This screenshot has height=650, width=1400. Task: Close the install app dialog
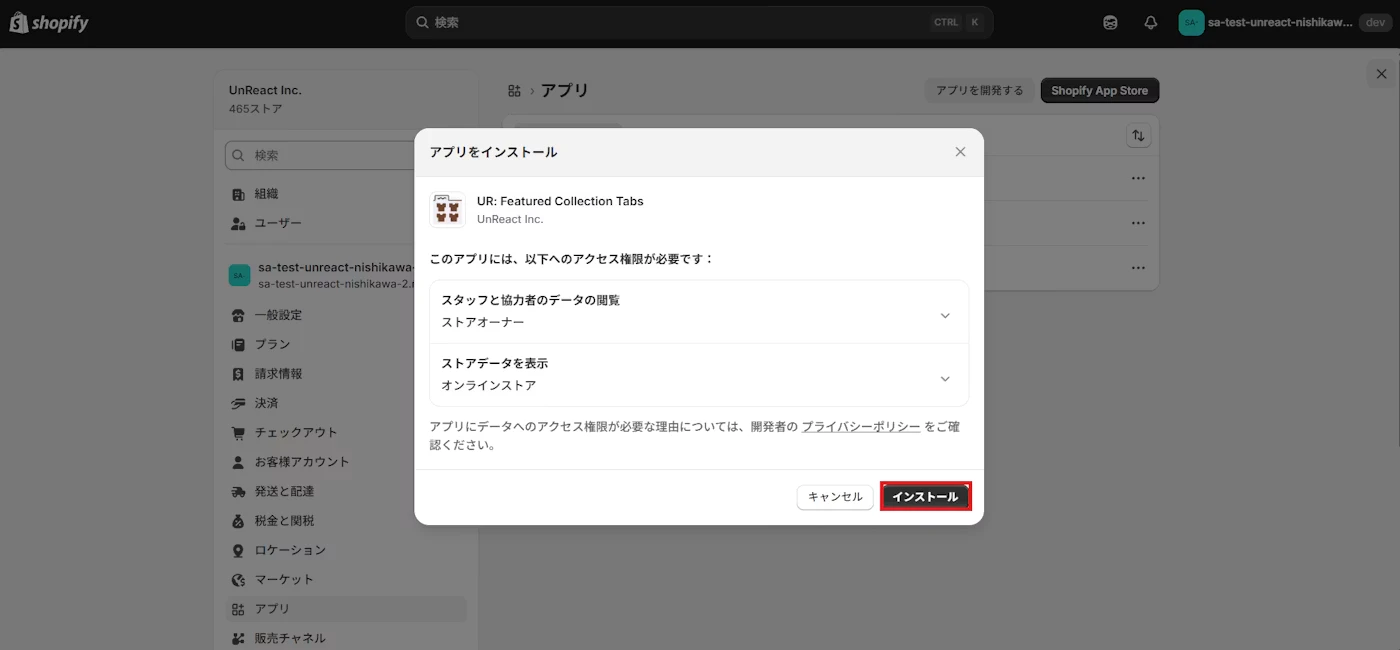(960, 152)
